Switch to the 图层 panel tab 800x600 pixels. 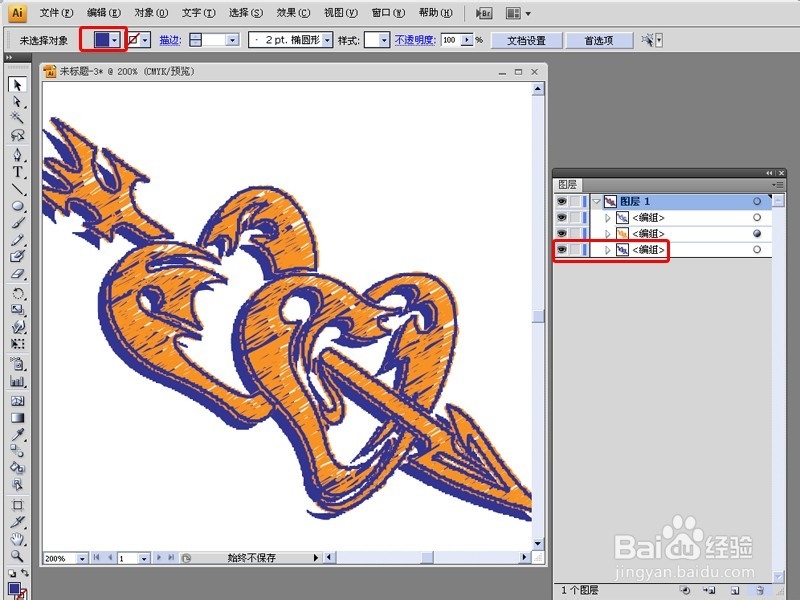click(x=567, y=185)
